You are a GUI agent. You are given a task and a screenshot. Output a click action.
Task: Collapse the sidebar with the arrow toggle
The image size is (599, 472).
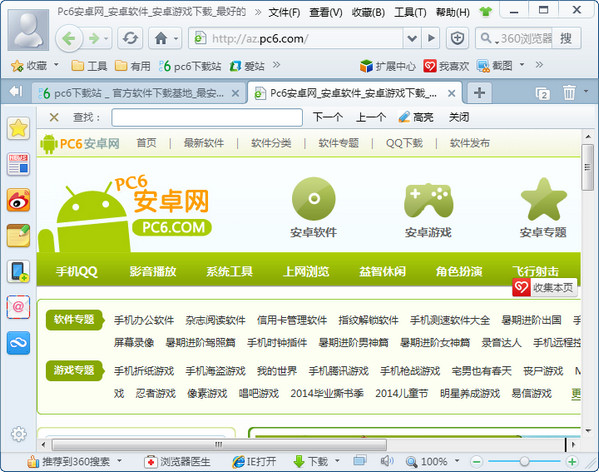(16, 92)
